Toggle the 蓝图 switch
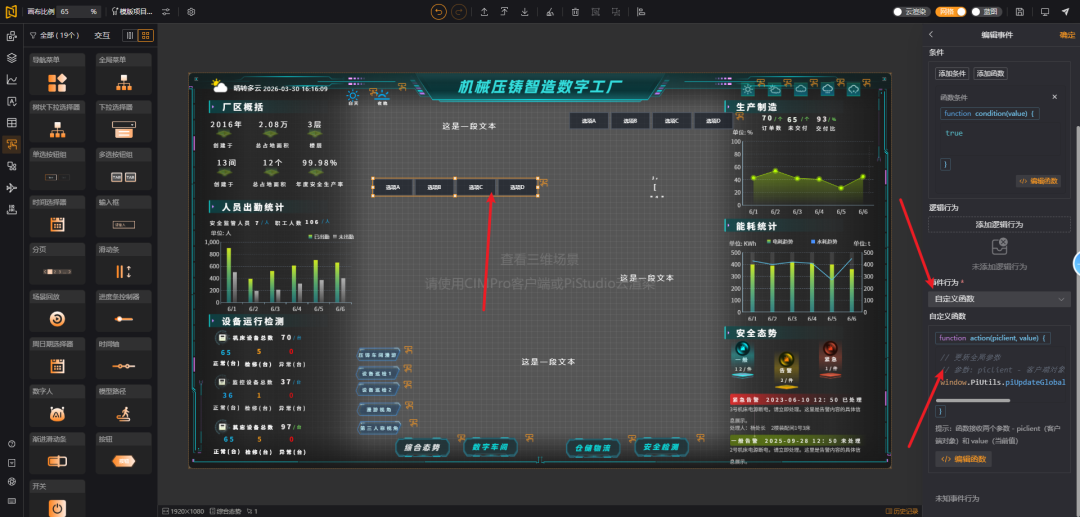The image size is (1080, 517). tap(988, 12)
